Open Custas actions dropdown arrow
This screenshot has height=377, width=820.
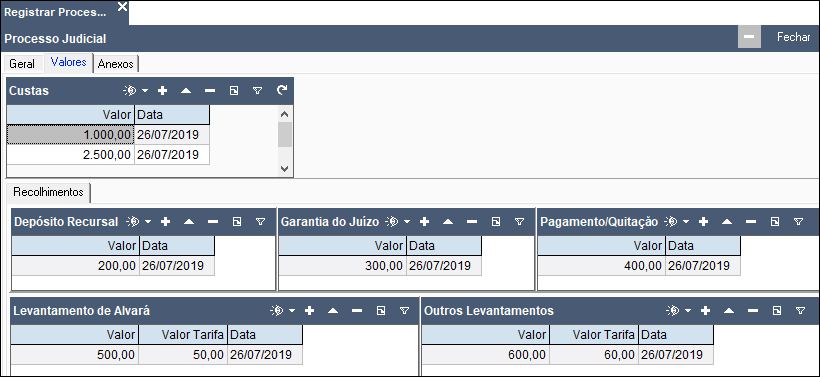click(x=145, y=90)
